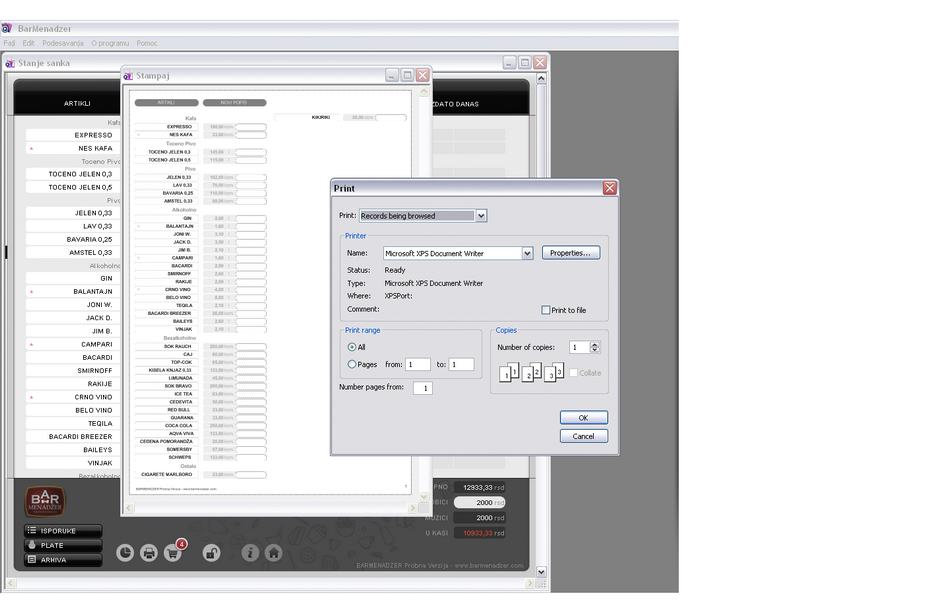Select the Pages print range option
This screenshot has height=614, width=950.
click(352, 364)
